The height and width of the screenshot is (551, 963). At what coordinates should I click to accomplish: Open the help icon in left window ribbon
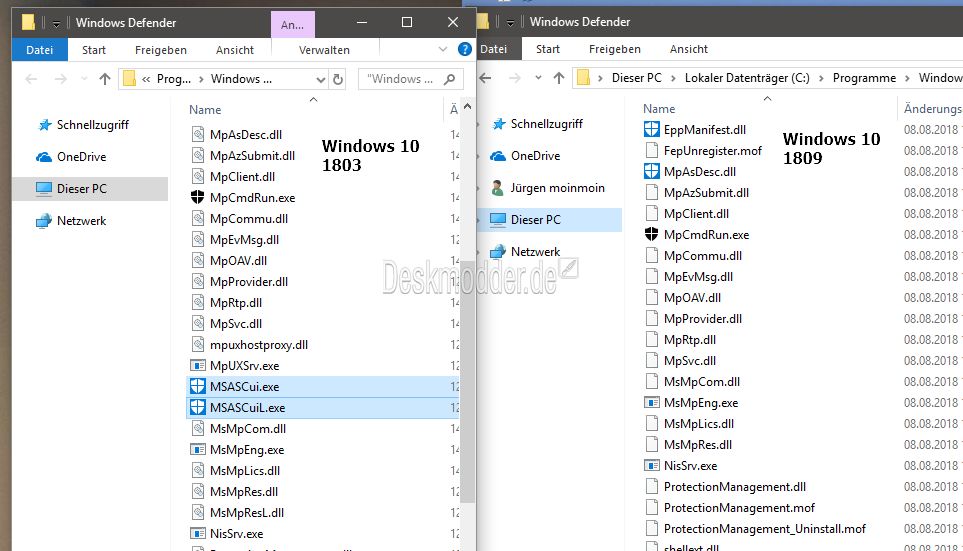pos(465,50)
